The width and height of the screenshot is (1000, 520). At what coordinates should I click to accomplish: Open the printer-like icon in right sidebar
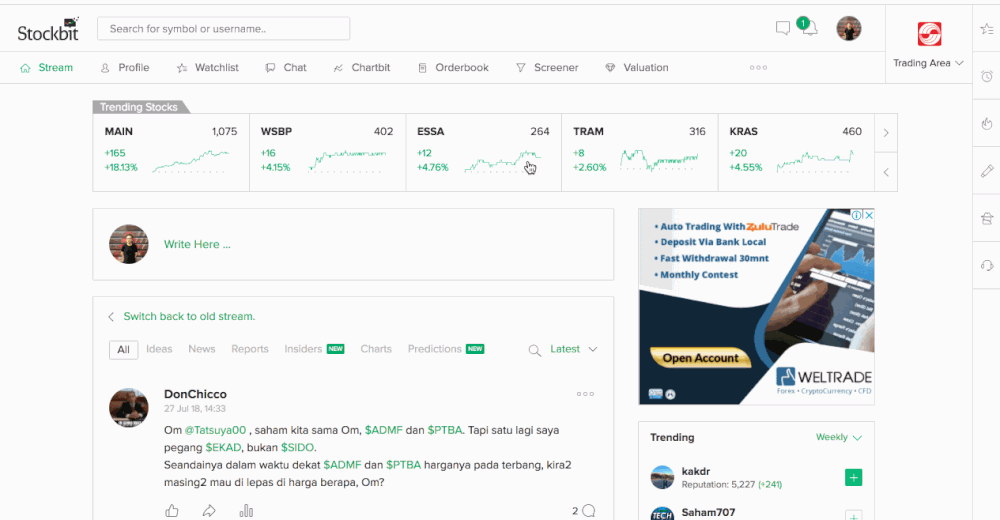point(987,218)
